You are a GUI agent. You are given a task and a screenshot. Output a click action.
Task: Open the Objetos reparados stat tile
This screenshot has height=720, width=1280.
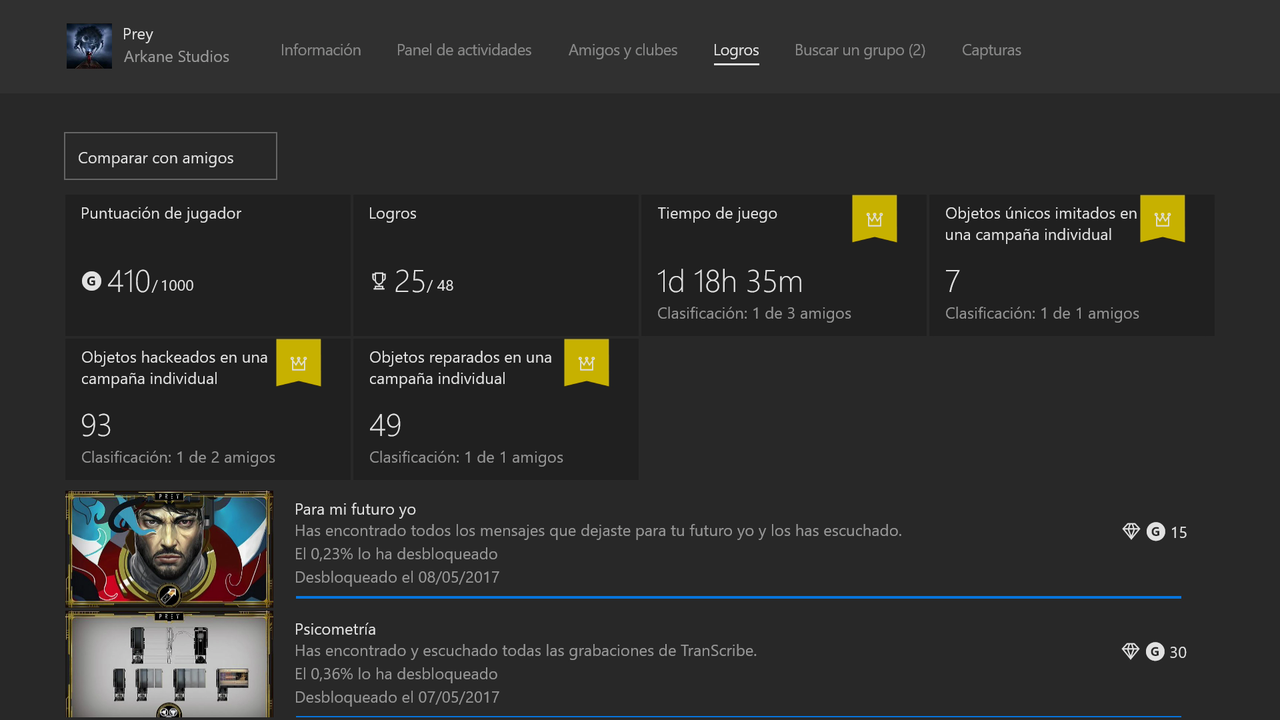[x=495, y=409]
